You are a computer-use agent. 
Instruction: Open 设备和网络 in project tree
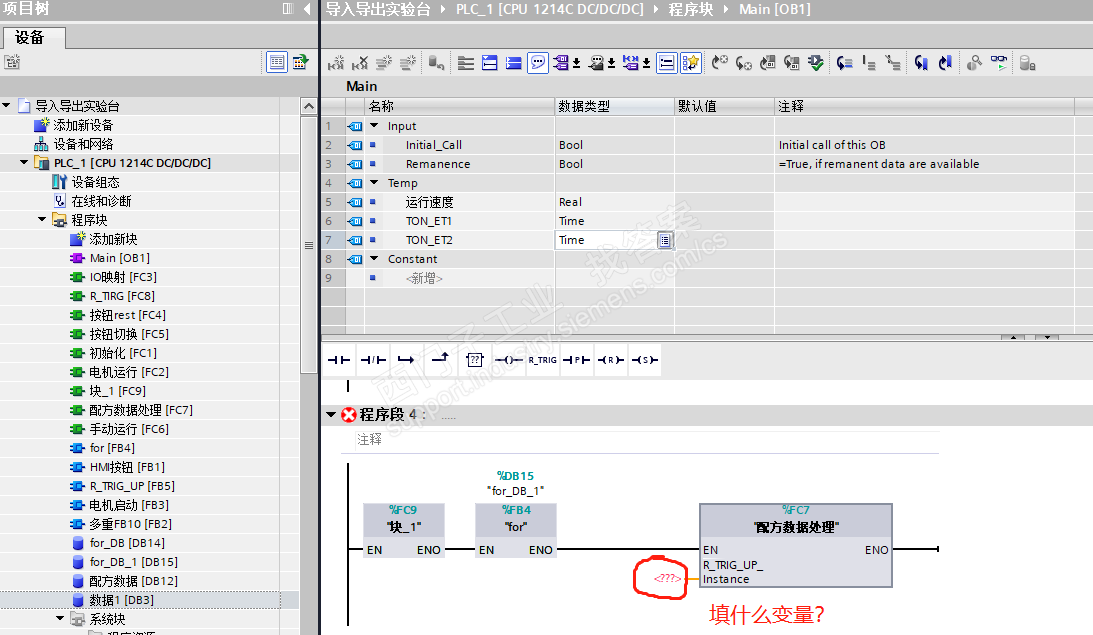click(83, 144)
